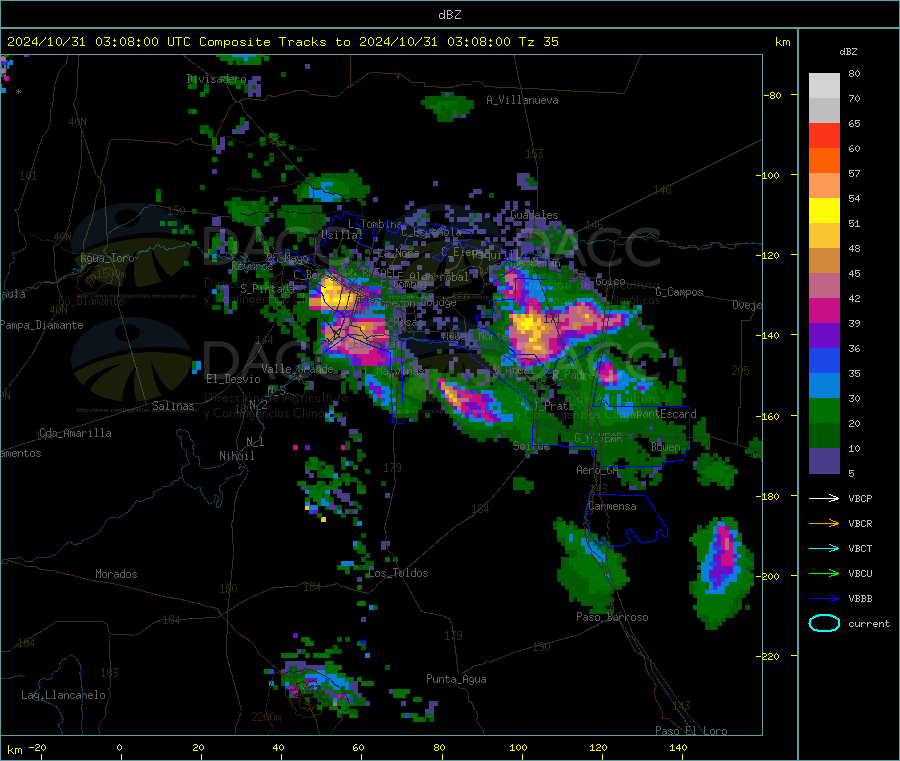This screenshot has width=900, height=761.
Task: Click the 'Paso_Barroso' map label
Action: 612,617
